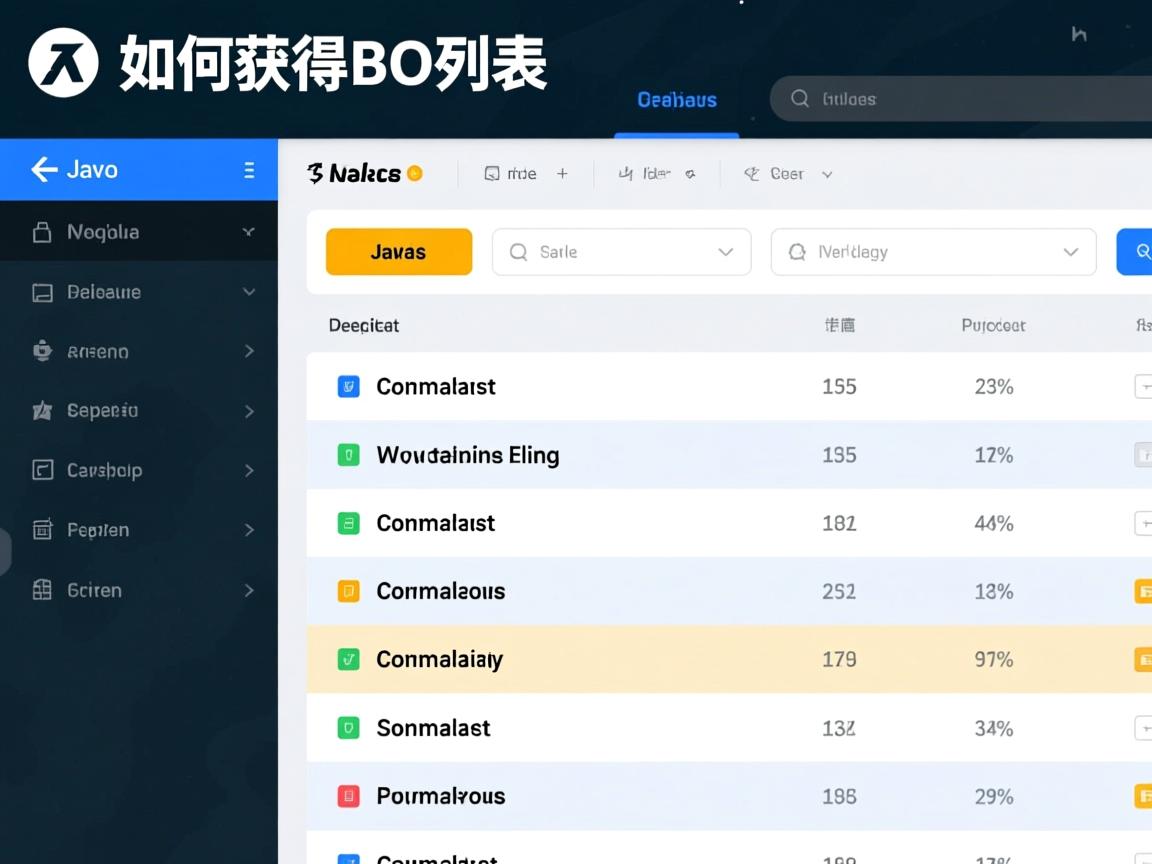Click the red icon next to Poumalvous
The image size is (1152, 864).
pyautogui.click(x=350, y=796)
